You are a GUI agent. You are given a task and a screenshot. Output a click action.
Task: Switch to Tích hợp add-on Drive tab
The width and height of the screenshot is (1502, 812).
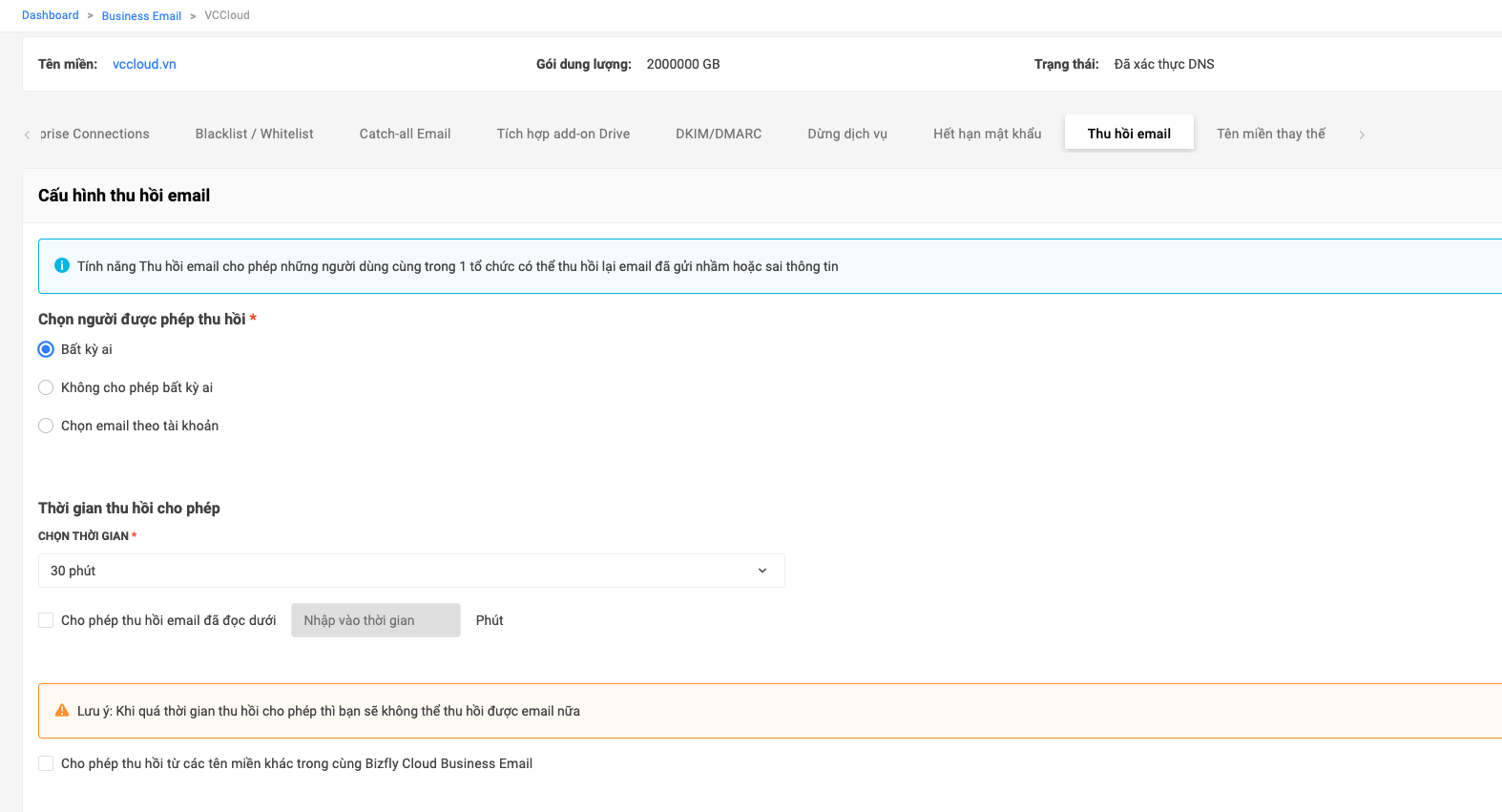pos(563,134)
